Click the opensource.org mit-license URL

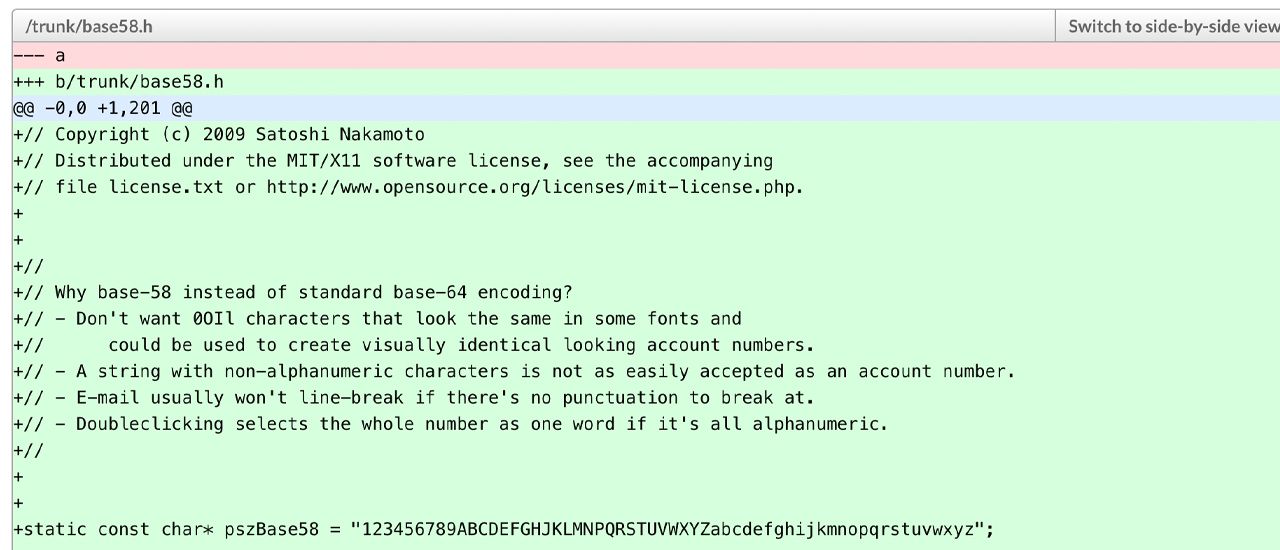pos(534,187)
